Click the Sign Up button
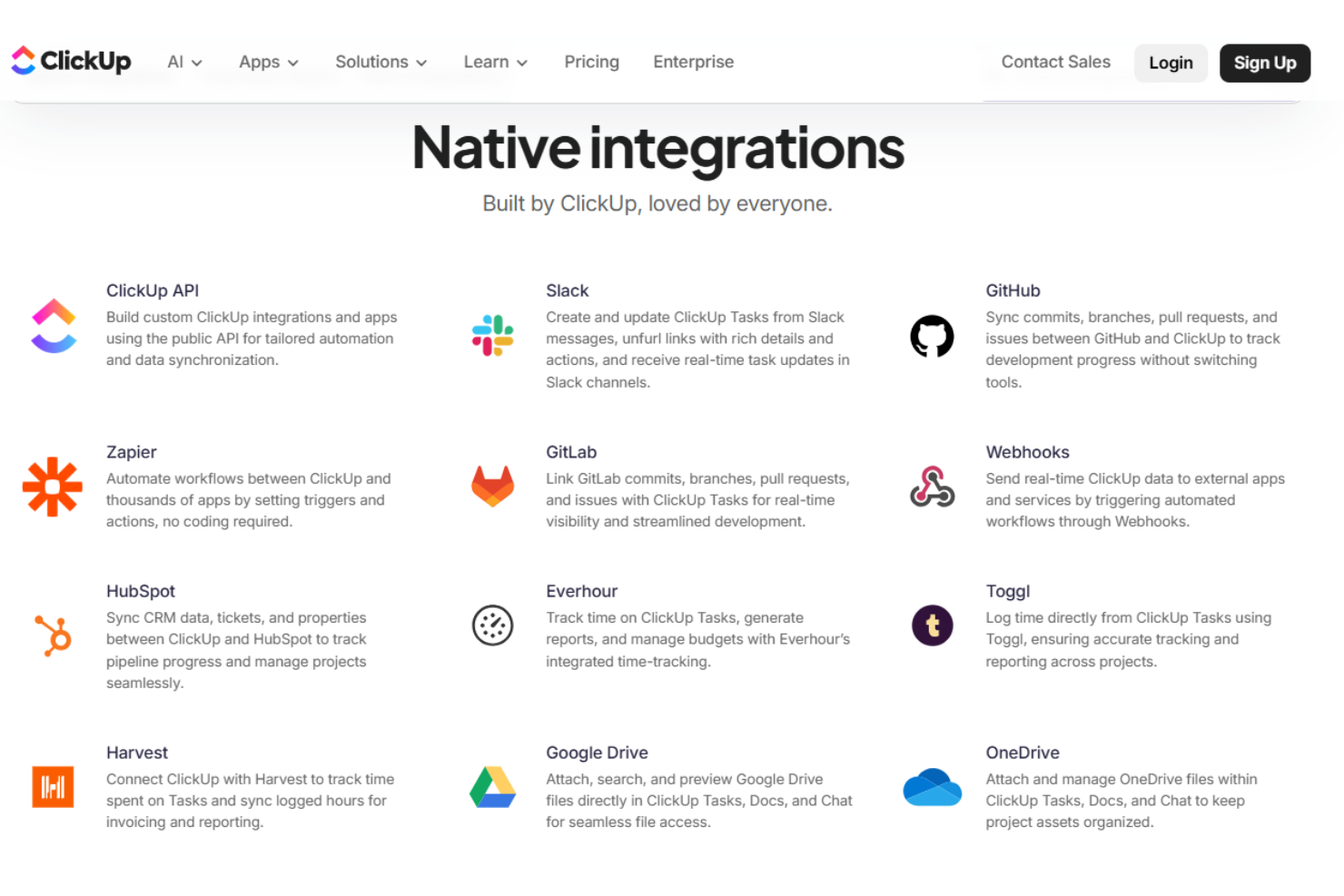1344x896 pixels. coord(1264,63)
